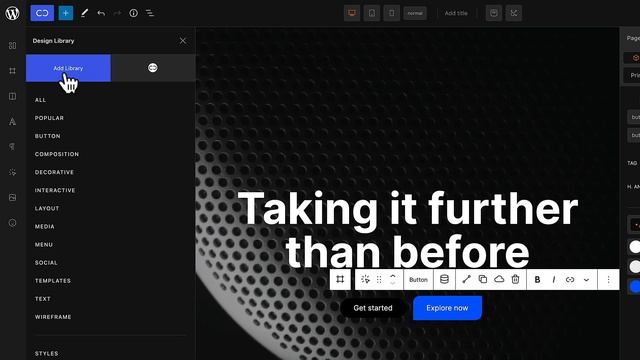Viewport: 640px width, 360px height.
Task: Toggle italic formatting
Action: [x=553, y=280]
